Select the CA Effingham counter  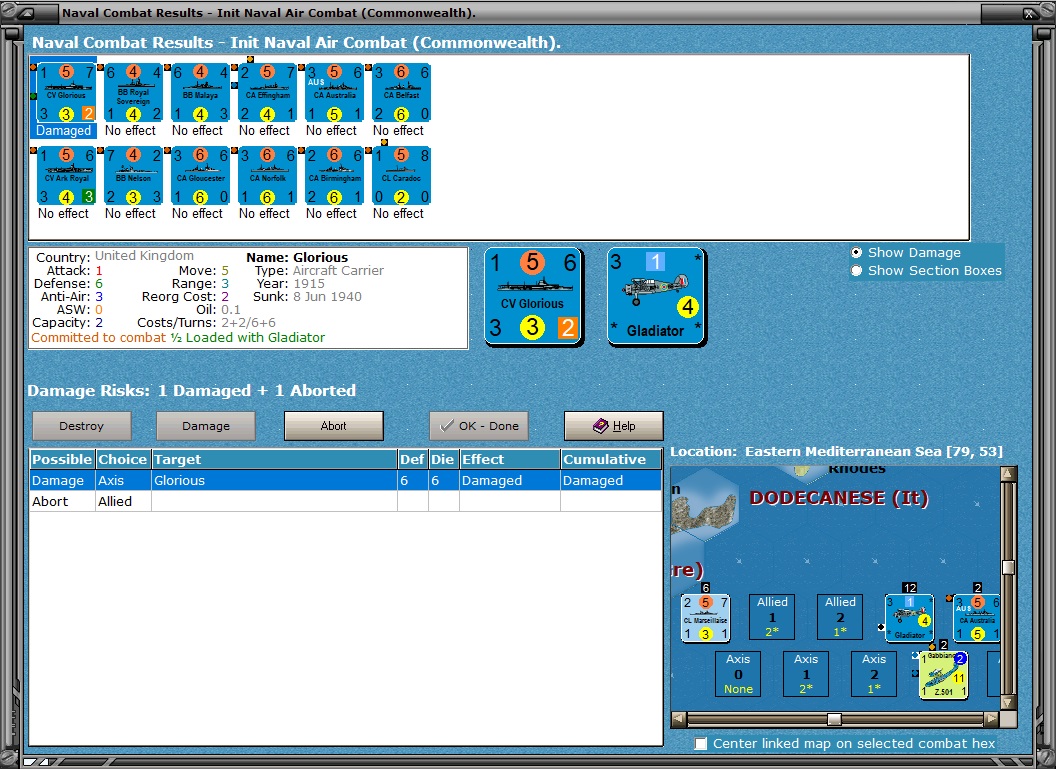pos(267,93)
